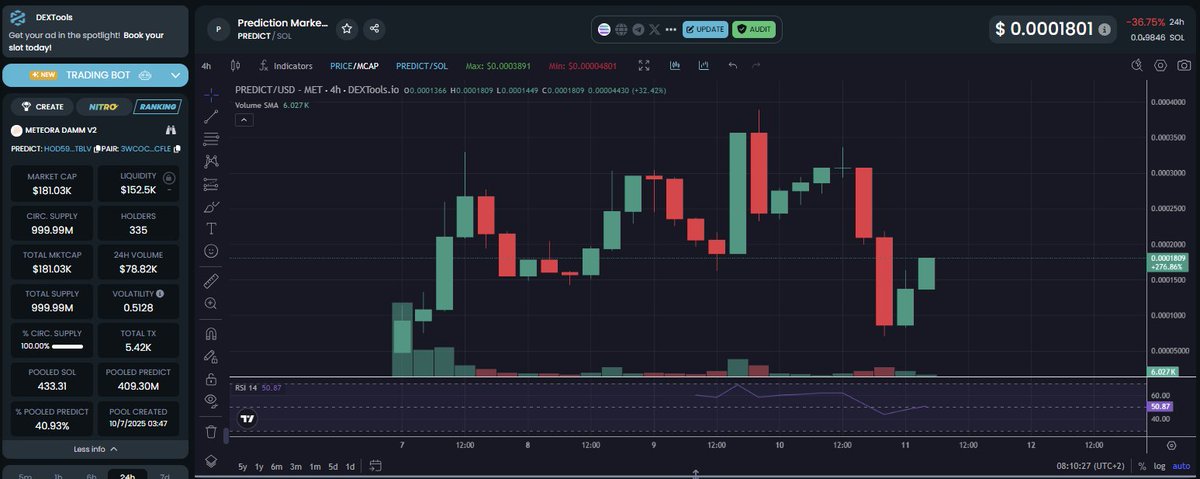This screenshot has height=479, width=1200.
Task: Select the Text annotation tool
Action: click(211, 229)
